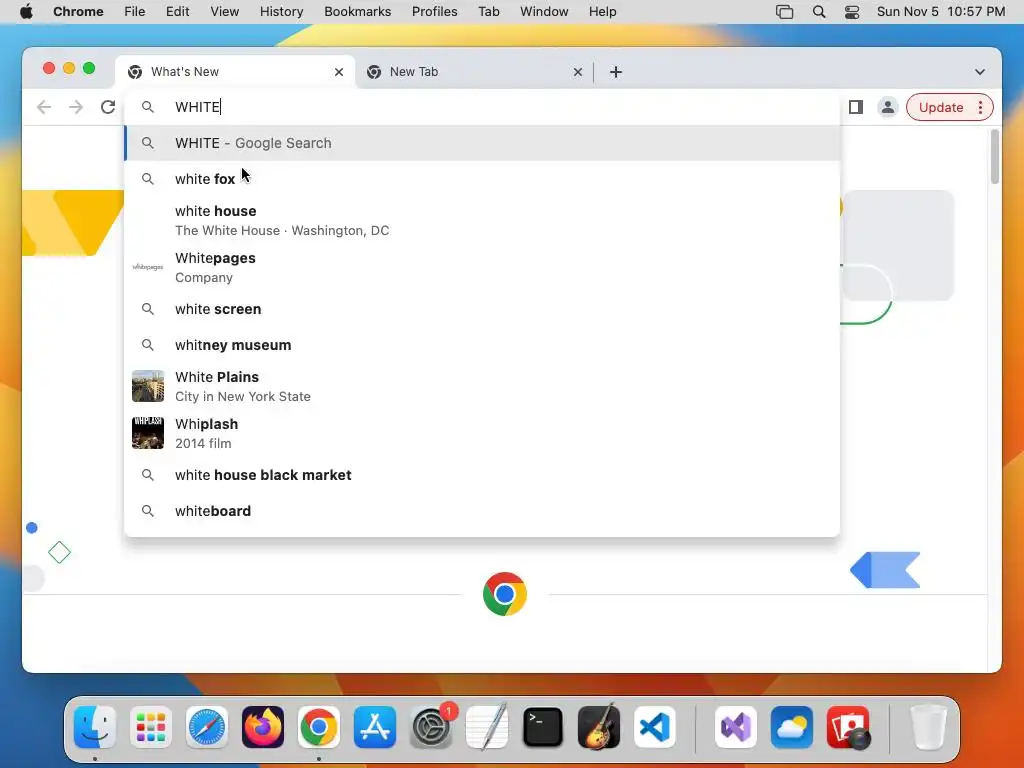The width and height of the screenshot is (1024, 768).
Task: Open Finder from the Dock
Action: point(95,727)
